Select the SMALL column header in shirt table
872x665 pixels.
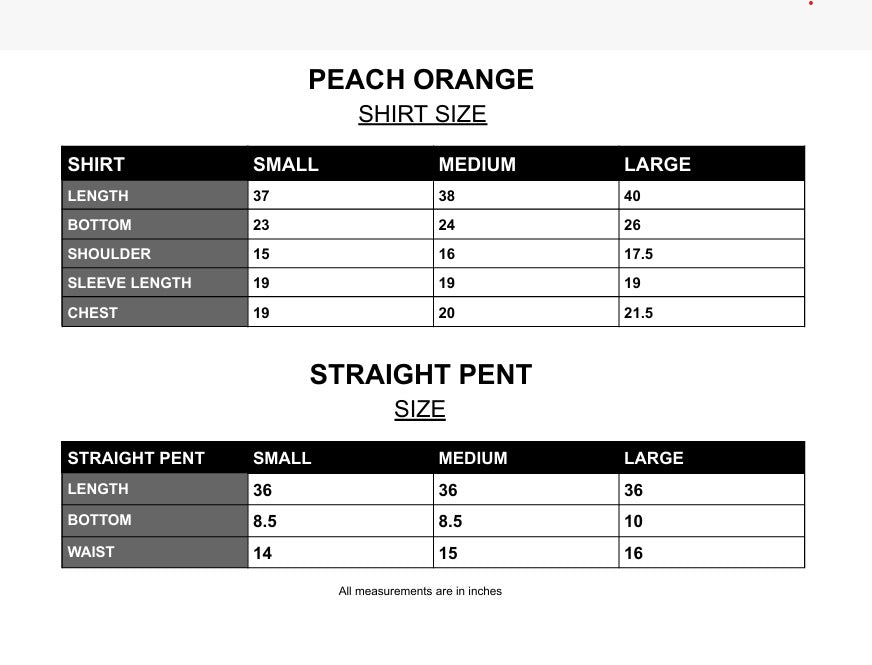(286, 164)
